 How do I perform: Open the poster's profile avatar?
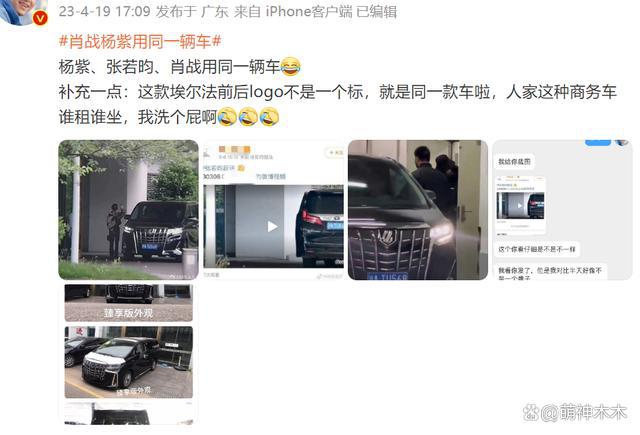coord(23,12)
